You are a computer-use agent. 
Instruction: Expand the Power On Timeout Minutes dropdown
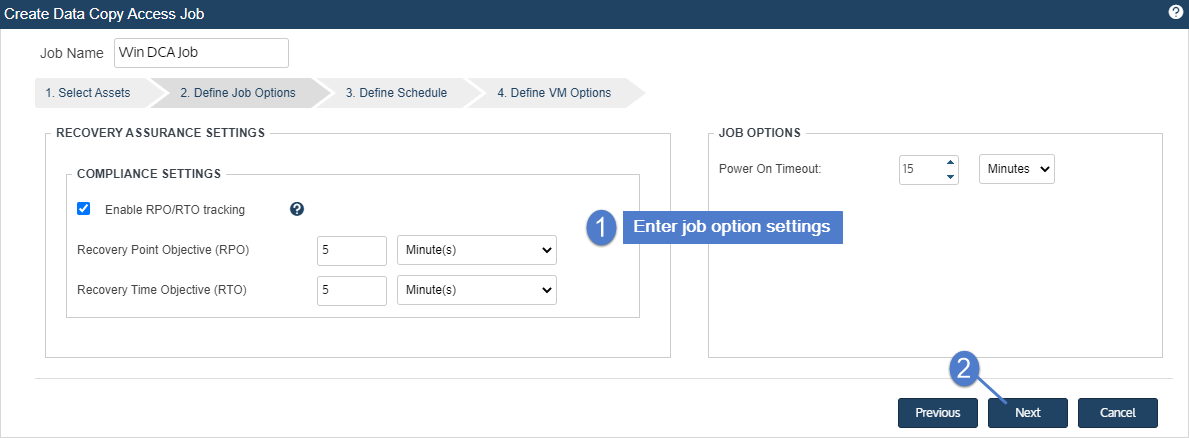tap(1017, 169)
